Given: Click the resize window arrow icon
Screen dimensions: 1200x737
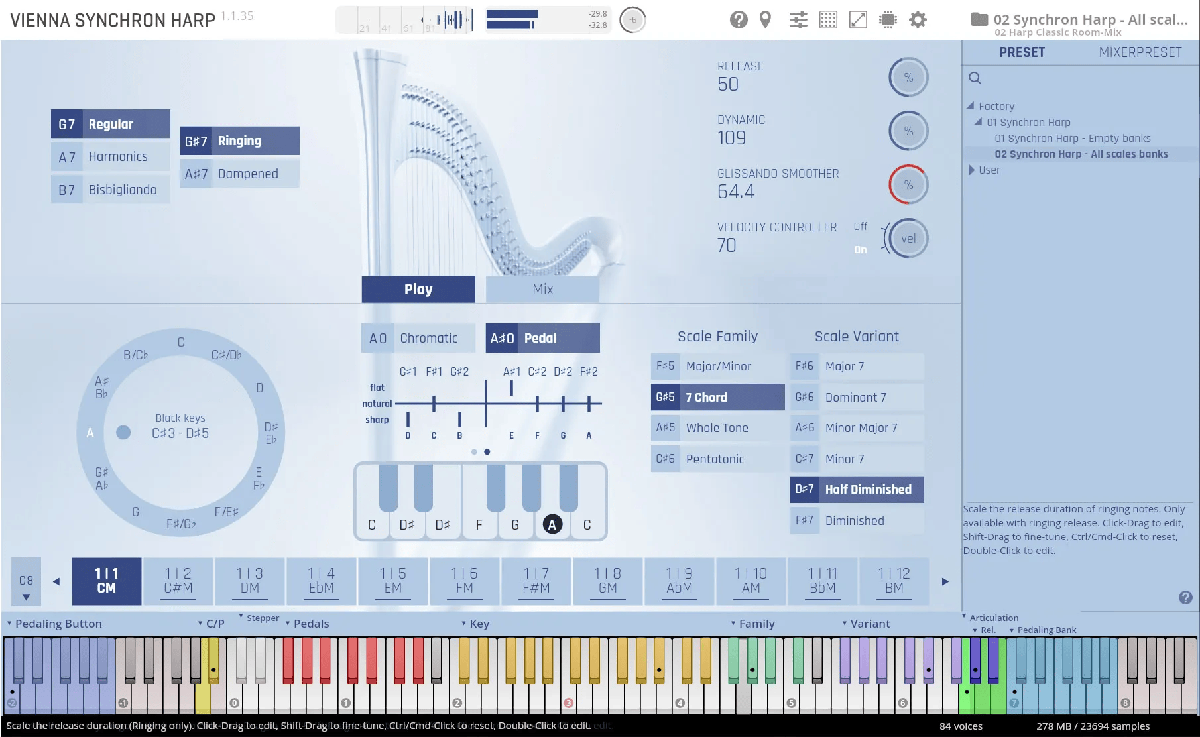Looking at the screenshot, I should click(858, 20).
